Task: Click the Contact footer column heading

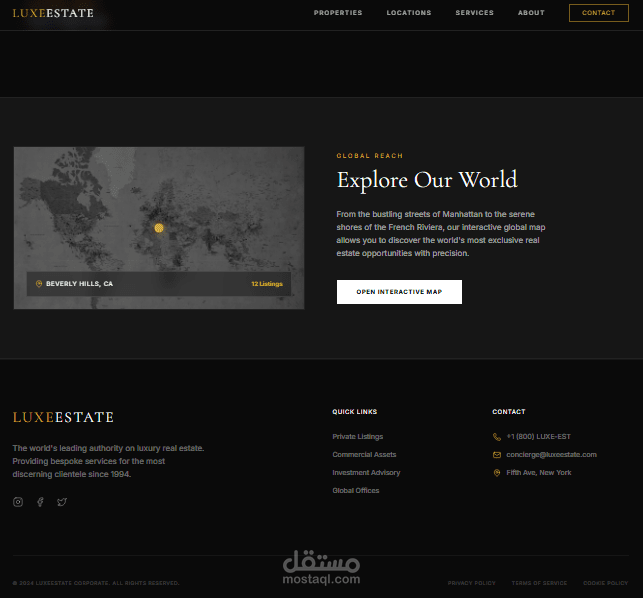Action: click(x=508, y=412)
